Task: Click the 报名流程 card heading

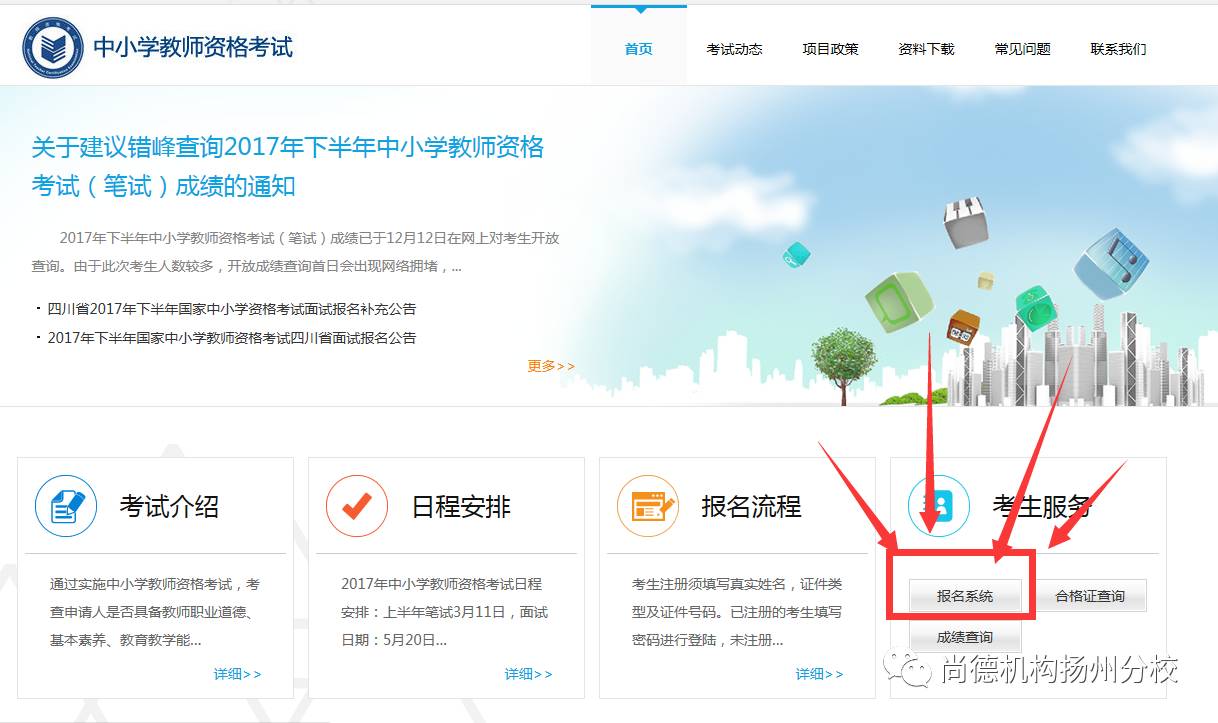Action: point(751,507)
